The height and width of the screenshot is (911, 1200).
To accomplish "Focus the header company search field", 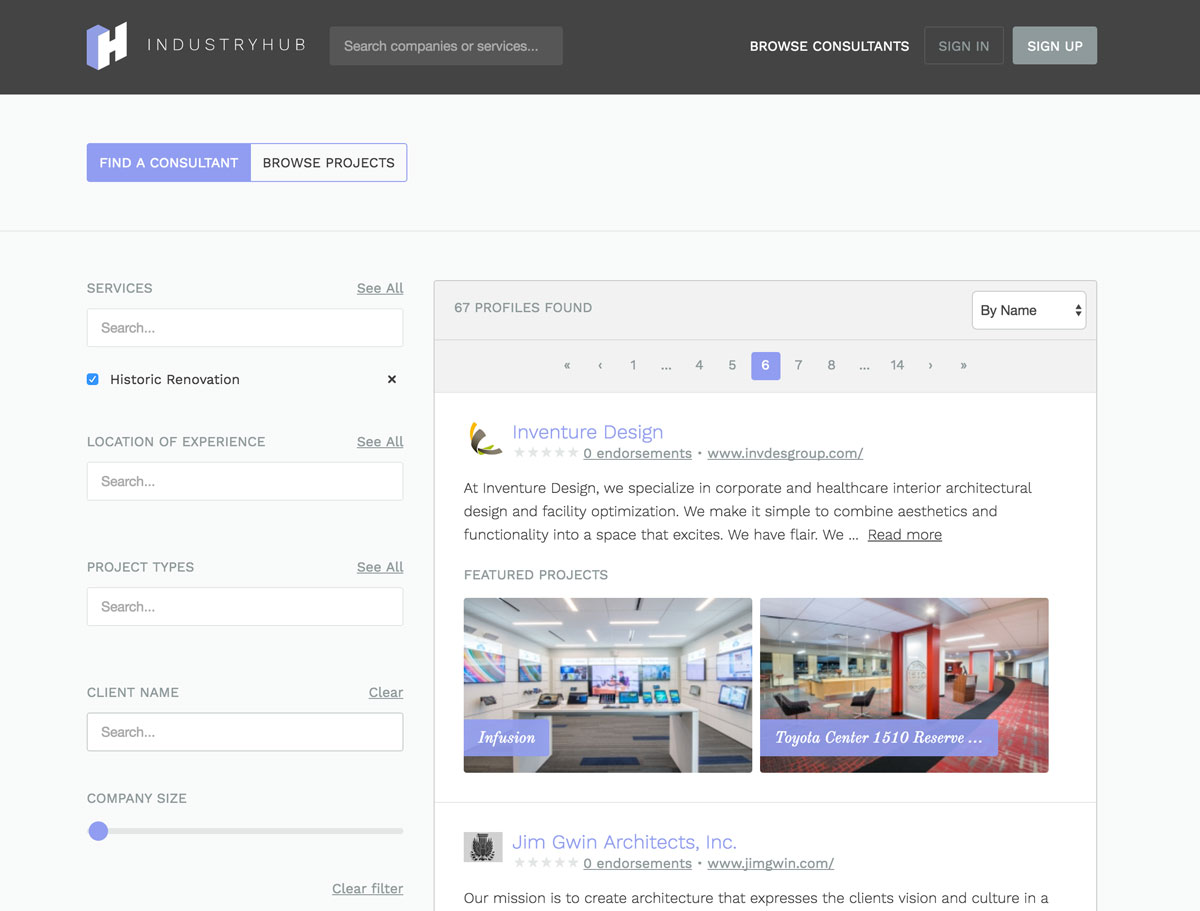I will coord(446,46).
